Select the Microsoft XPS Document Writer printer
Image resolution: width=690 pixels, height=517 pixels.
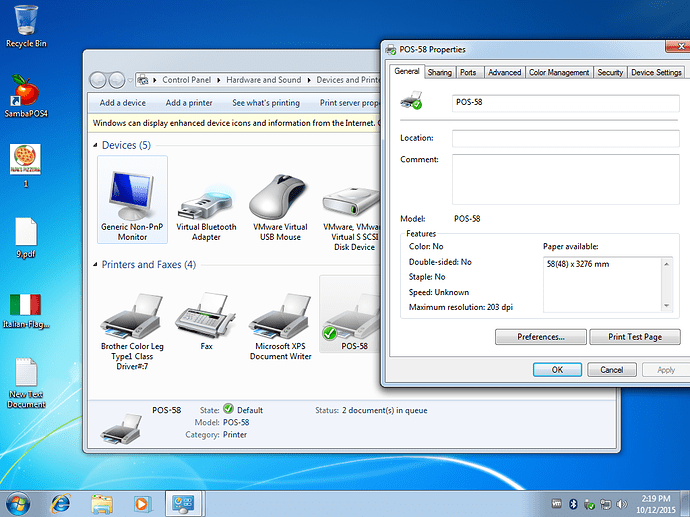pyautogui.click(x=280, y=326)
